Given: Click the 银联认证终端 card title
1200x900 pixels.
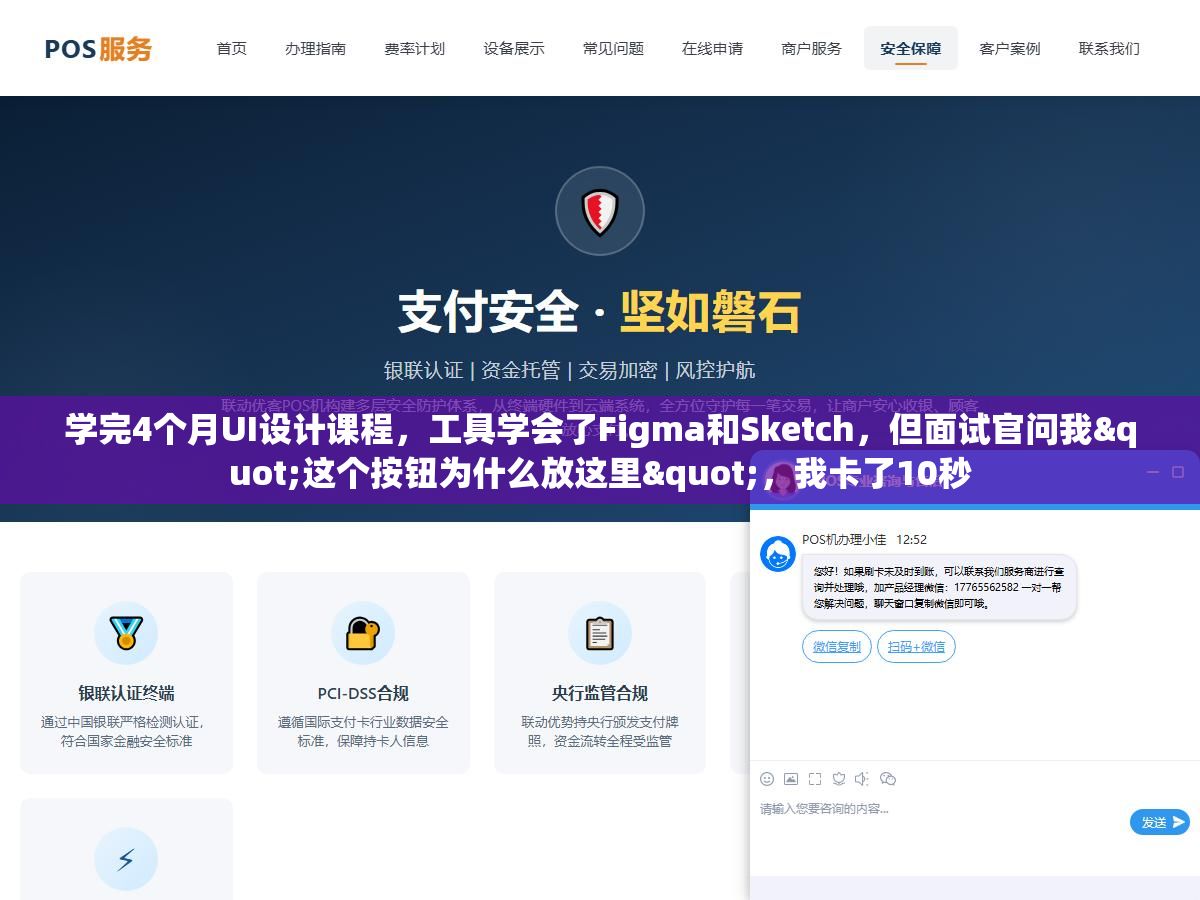Looking at the screenshot, I should (x=126, y=693).
